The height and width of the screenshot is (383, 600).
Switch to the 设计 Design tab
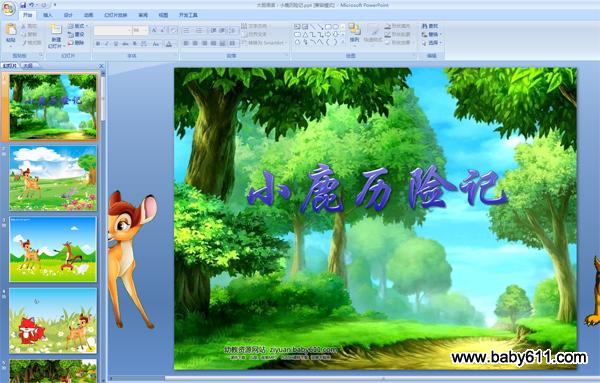tap(68, 15)
